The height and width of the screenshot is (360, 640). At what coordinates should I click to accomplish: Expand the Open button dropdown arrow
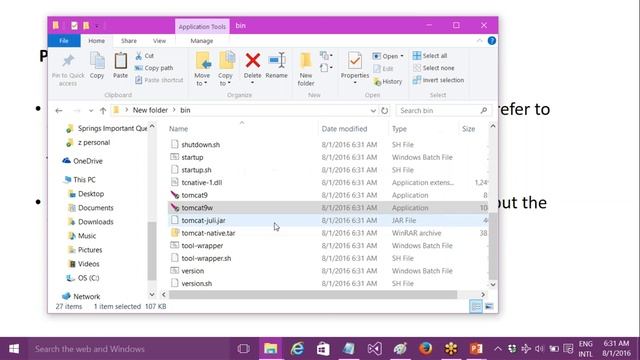tap(402, 56)
